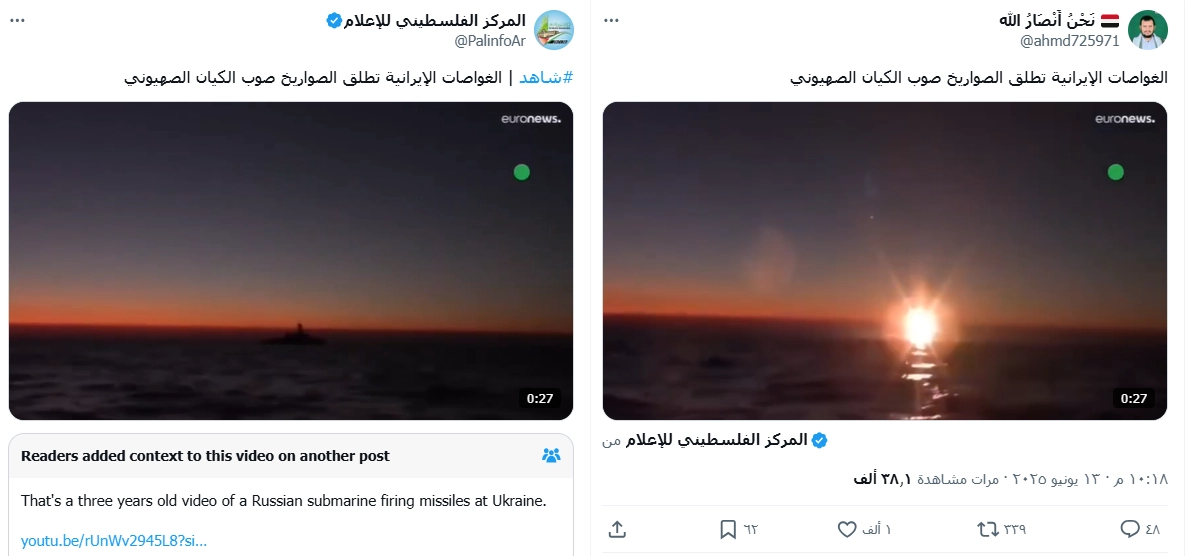Click the community notes people icon

(552, 455)
